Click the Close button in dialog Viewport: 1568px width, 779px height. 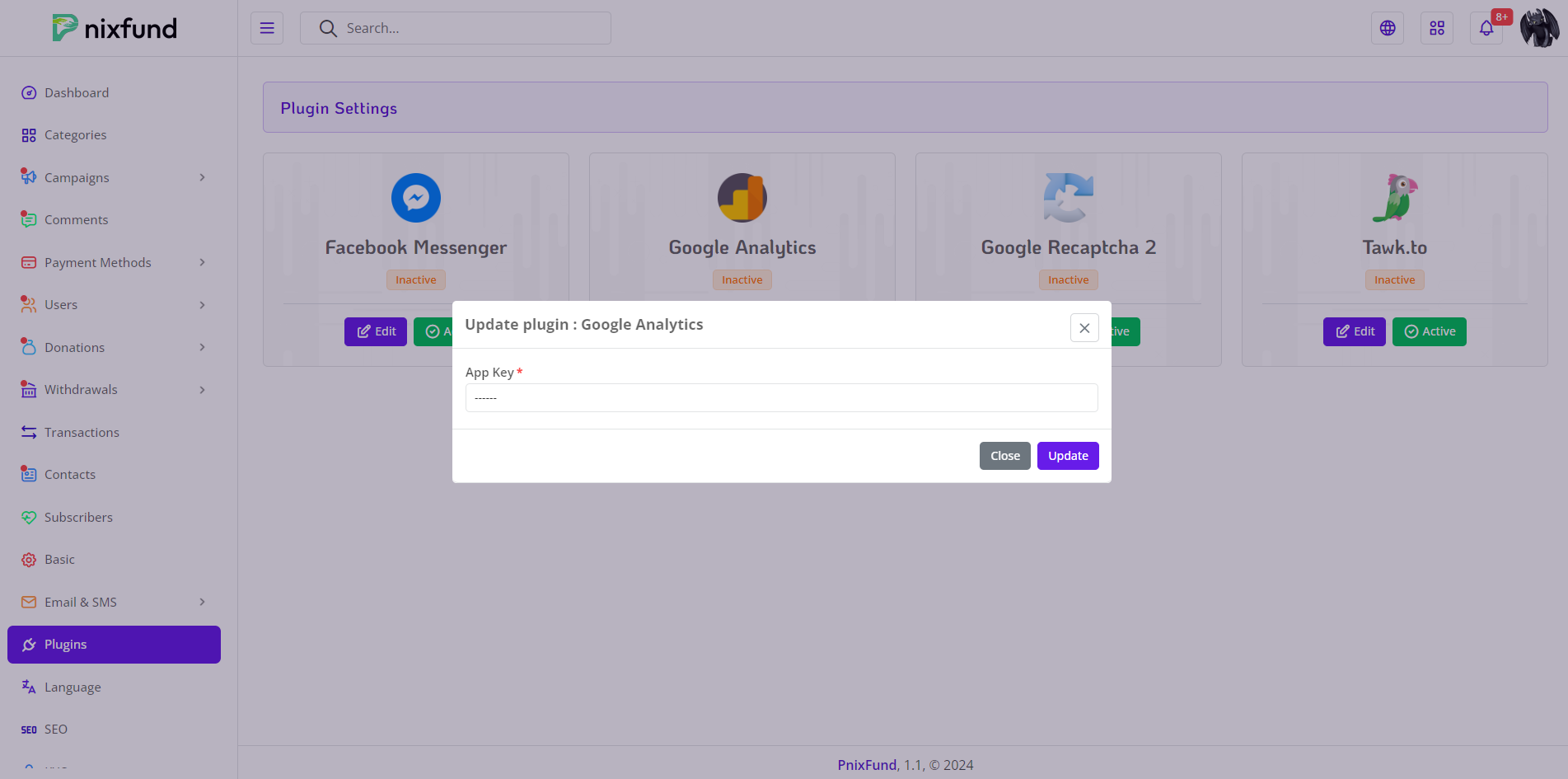(x=1004, y=456)
